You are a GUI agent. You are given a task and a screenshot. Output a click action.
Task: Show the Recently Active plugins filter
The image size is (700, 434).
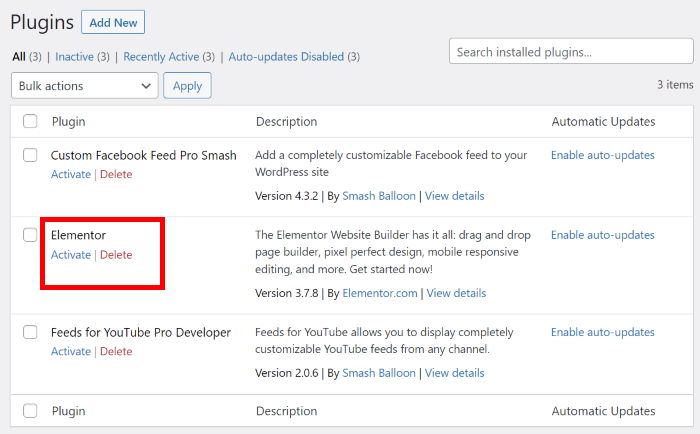point(161,57)
